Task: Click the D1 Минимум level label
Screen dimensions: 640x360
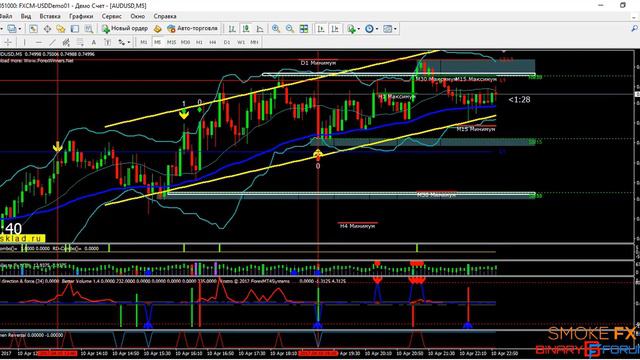Action: click(318, 63)
